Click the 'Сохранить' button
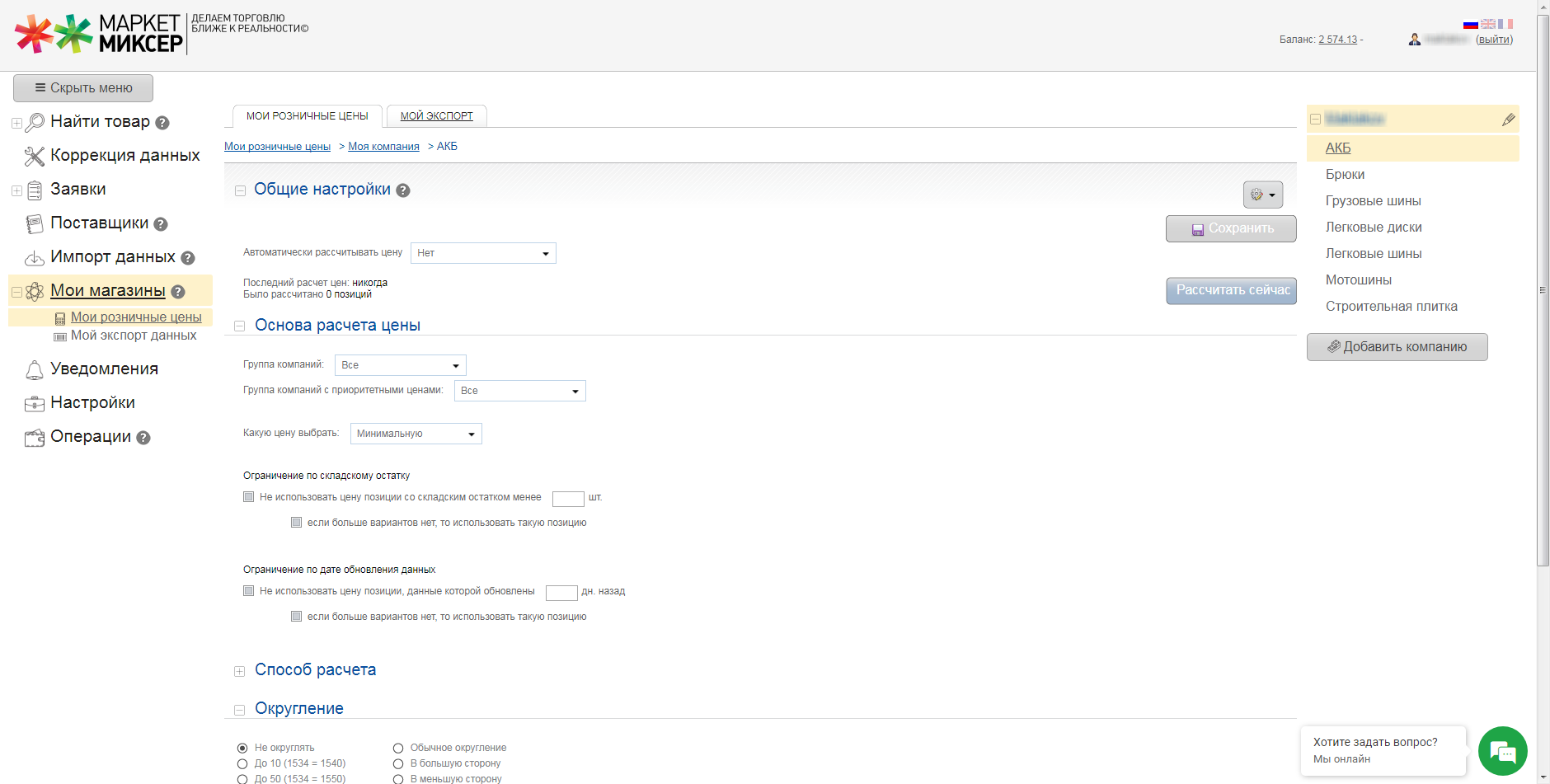Viewport: 1550px width, 784px height. [x=1231, y=229]
